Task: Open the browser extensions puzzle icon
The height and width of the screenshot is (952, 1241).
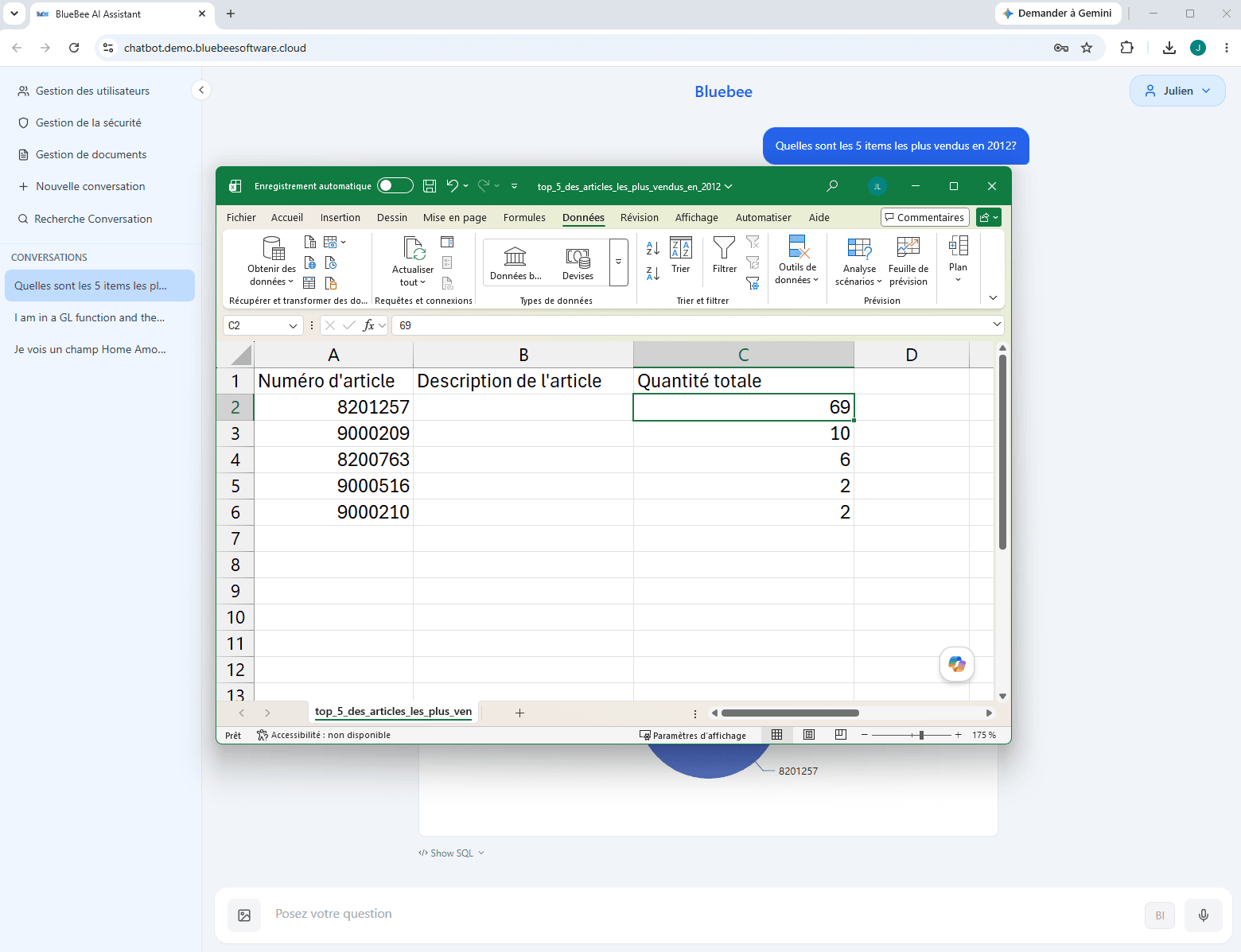Action: pos(1126,48)
